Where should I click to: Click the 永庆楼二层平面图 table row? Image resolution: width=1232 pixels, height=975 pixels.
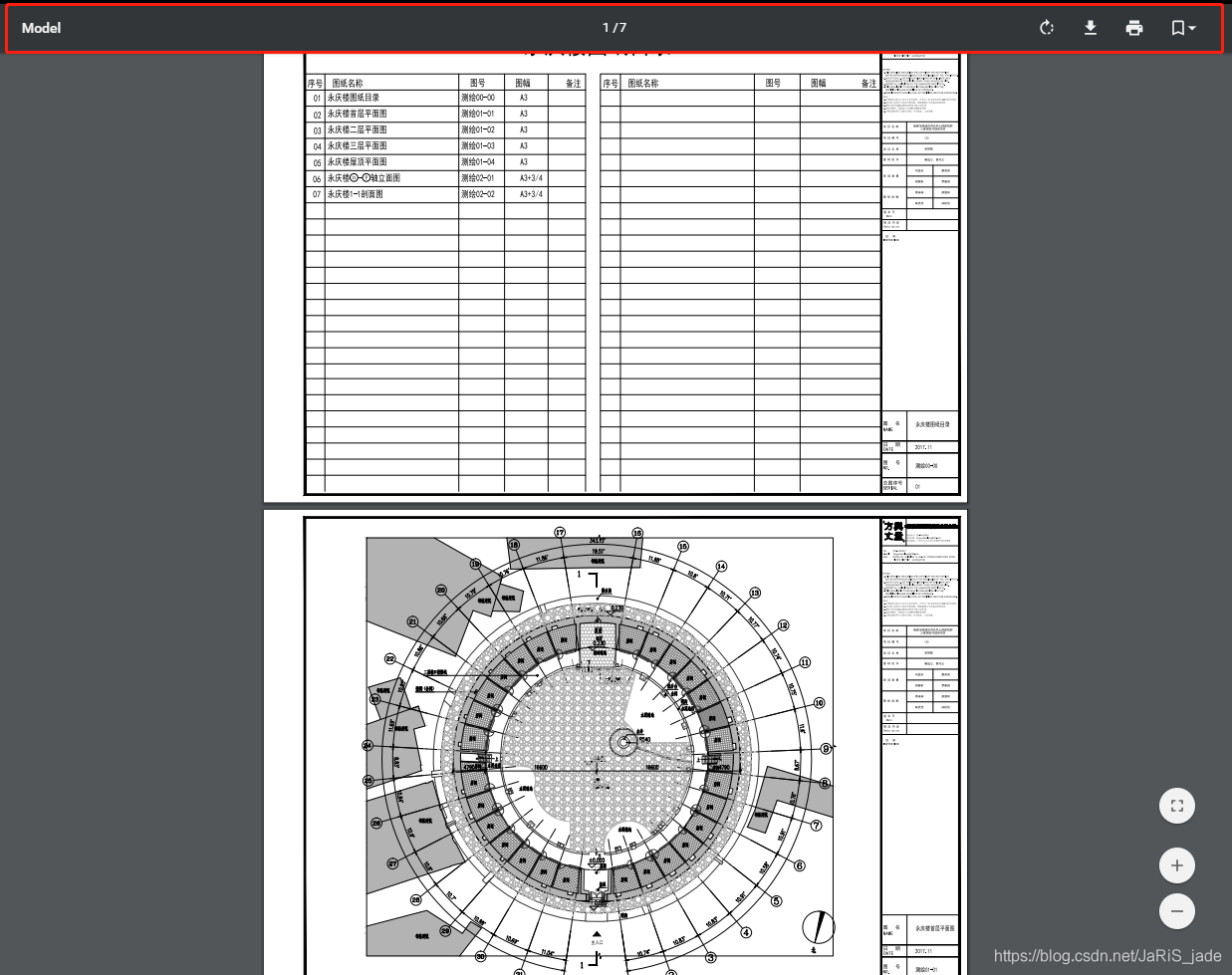coord(444,129)
